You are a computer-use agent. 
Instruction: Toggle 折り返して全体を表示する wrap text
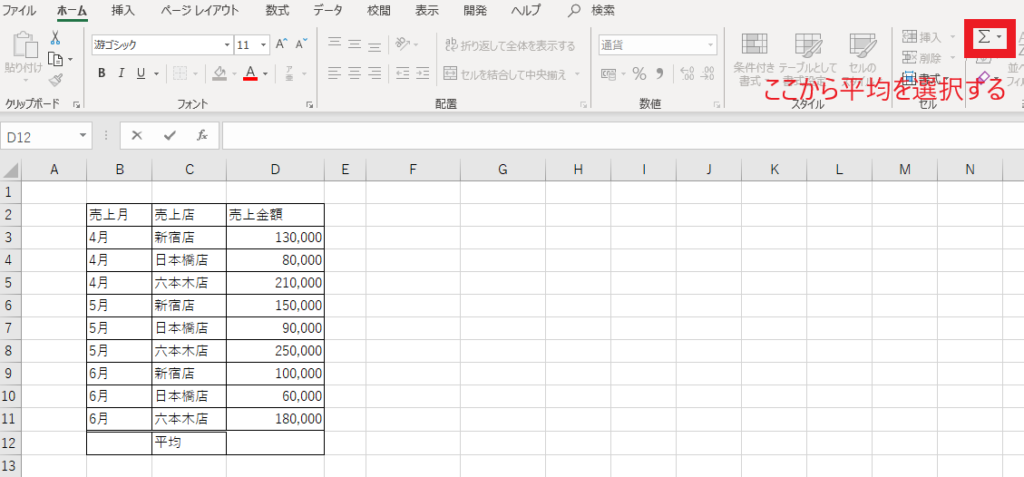coord(510,45)
